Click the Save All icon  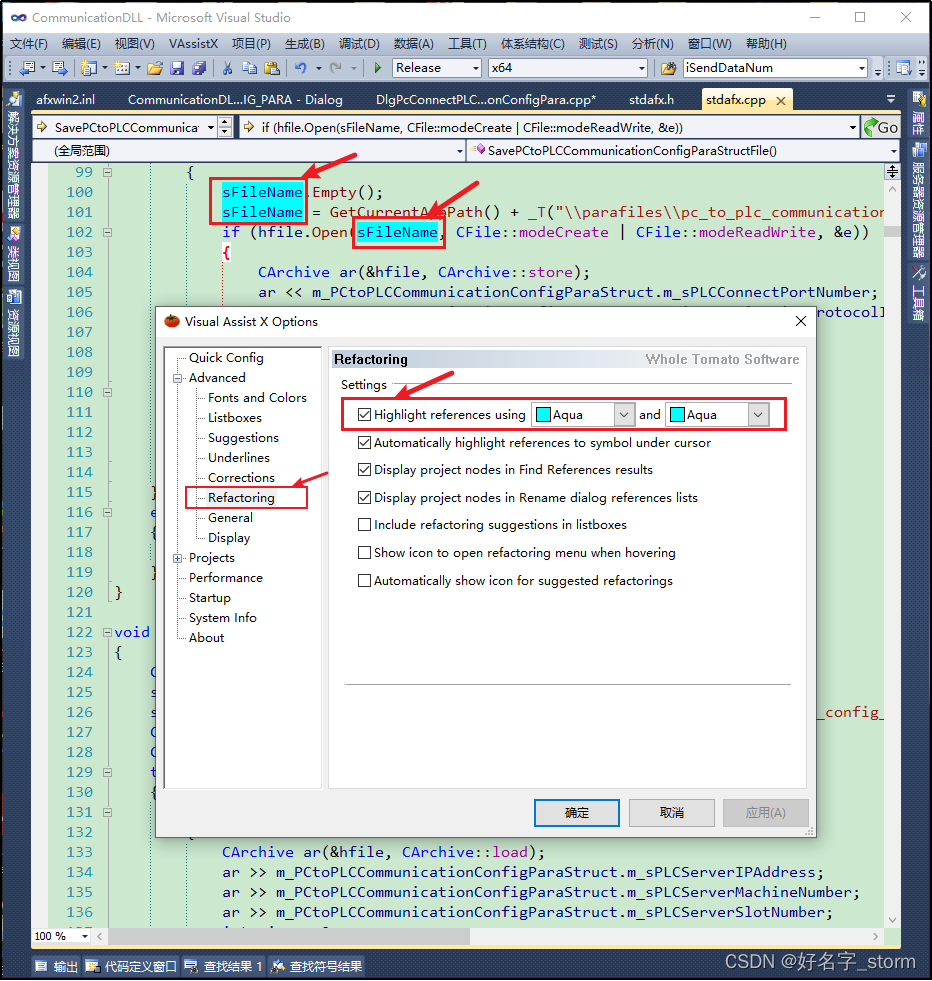click(199, 68)
